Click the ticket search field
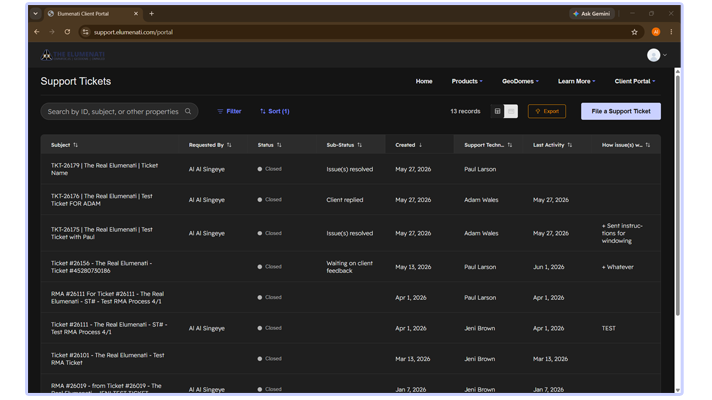The image size is (712, 400). pos(119,111)
